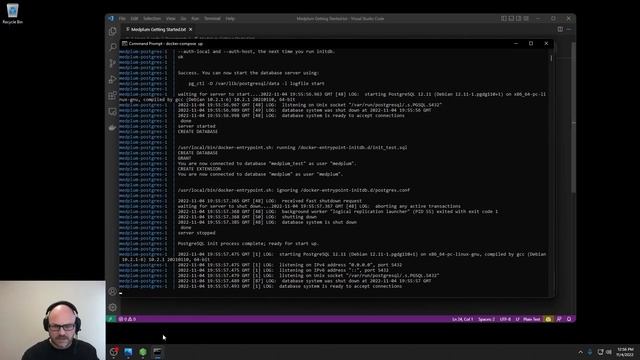640x360 pixels.
Task: Click the 'server started' line in terminal
Action: (196, 127)
